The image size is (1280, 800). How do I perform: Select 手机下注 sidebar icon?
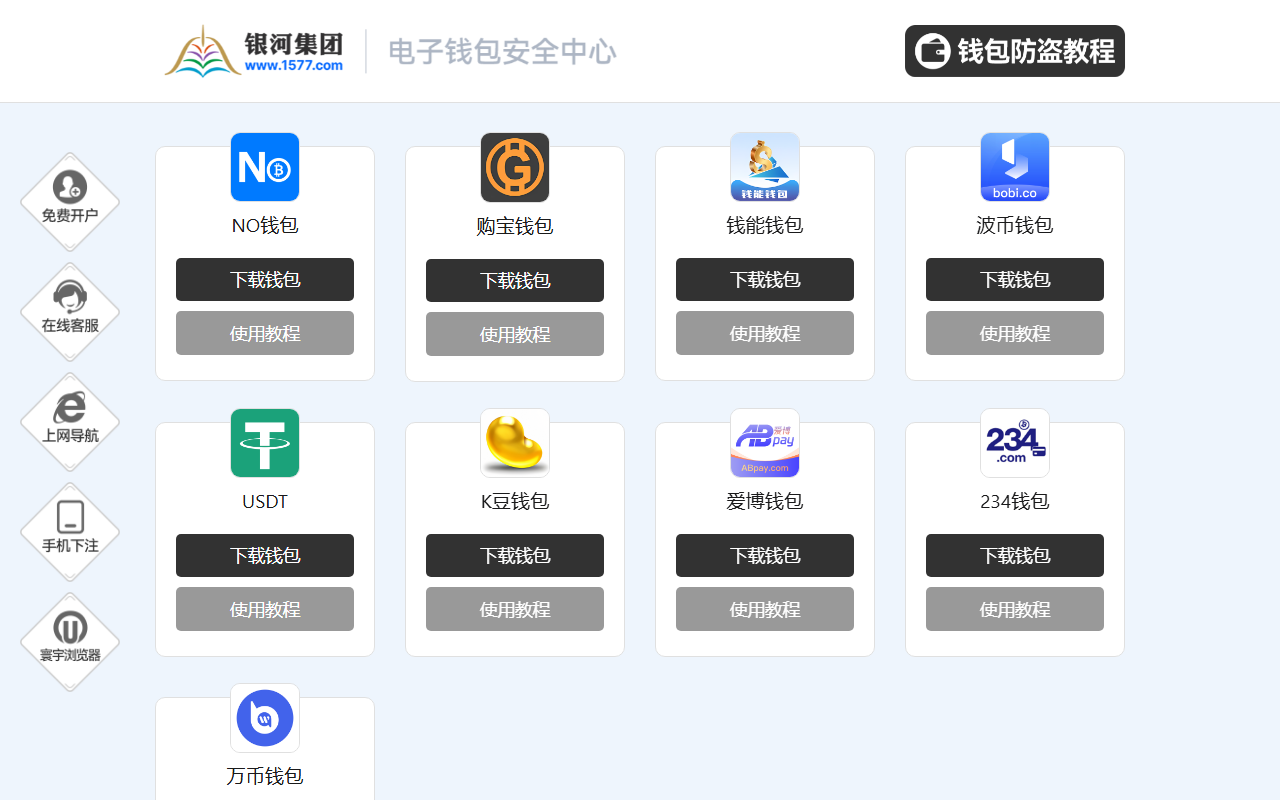pos(70,532)
